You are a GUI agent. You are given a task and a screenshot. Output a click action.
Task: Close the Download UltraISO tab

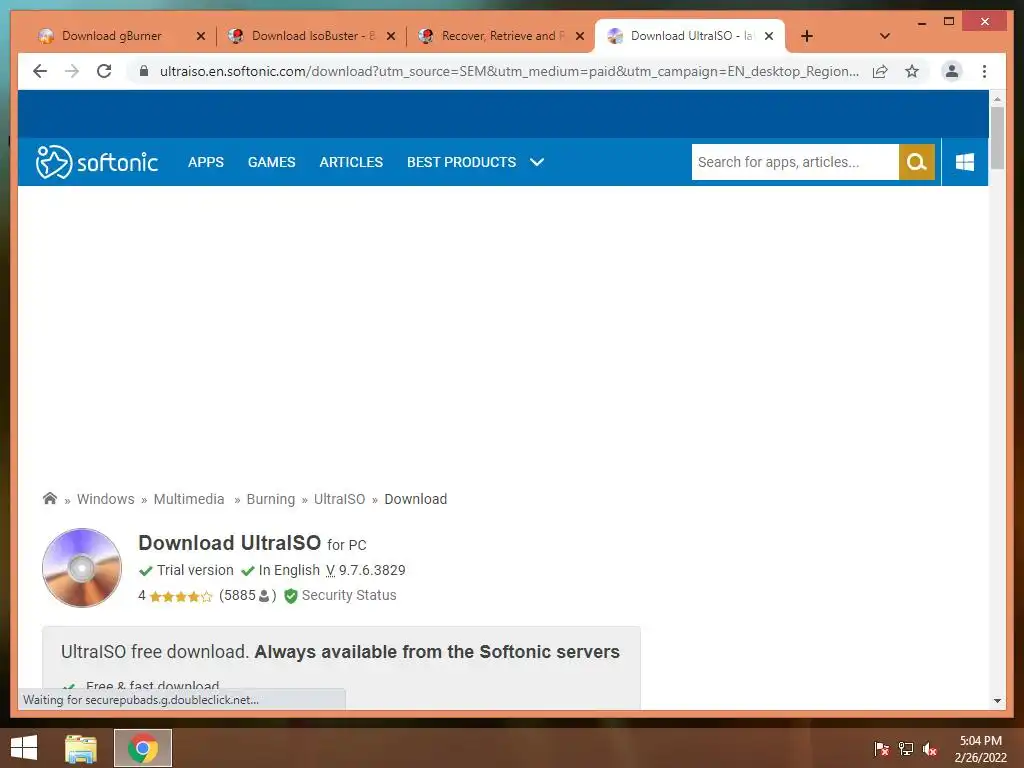tap(769, 36)
